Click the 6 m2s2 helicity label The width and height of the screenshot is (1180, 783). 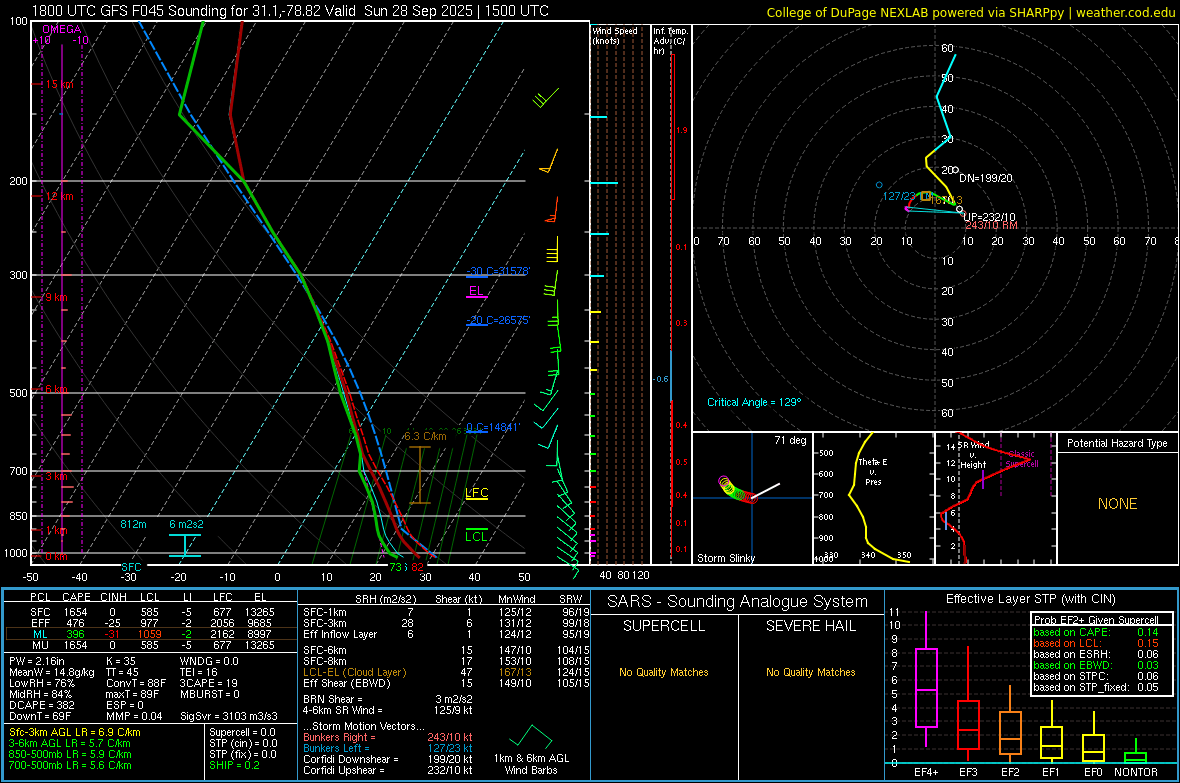coord(187,524)
